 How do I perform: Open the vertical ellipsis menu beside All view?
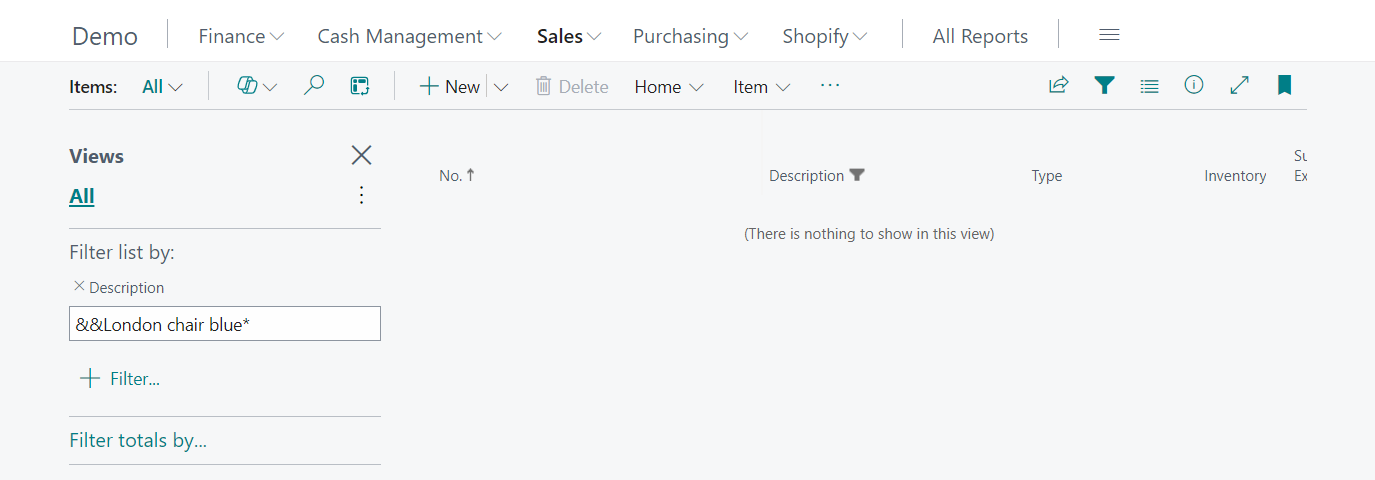point(362,196)
